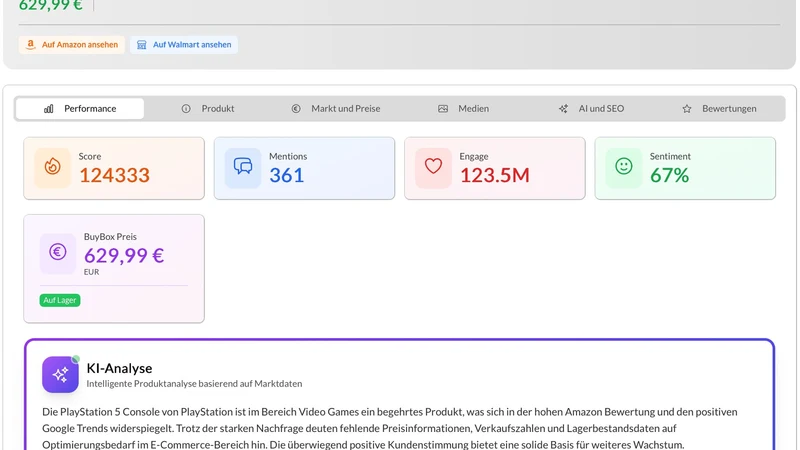Click the sparkle icon beside AI und SEO
Viewport: 800px width, 450px height.
coord(563,109)
